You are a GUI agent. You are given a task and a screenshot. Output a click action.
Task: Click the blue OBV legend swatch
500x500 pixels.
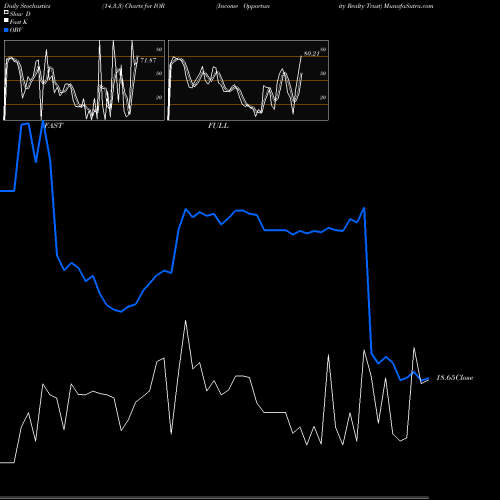point(6,30)
